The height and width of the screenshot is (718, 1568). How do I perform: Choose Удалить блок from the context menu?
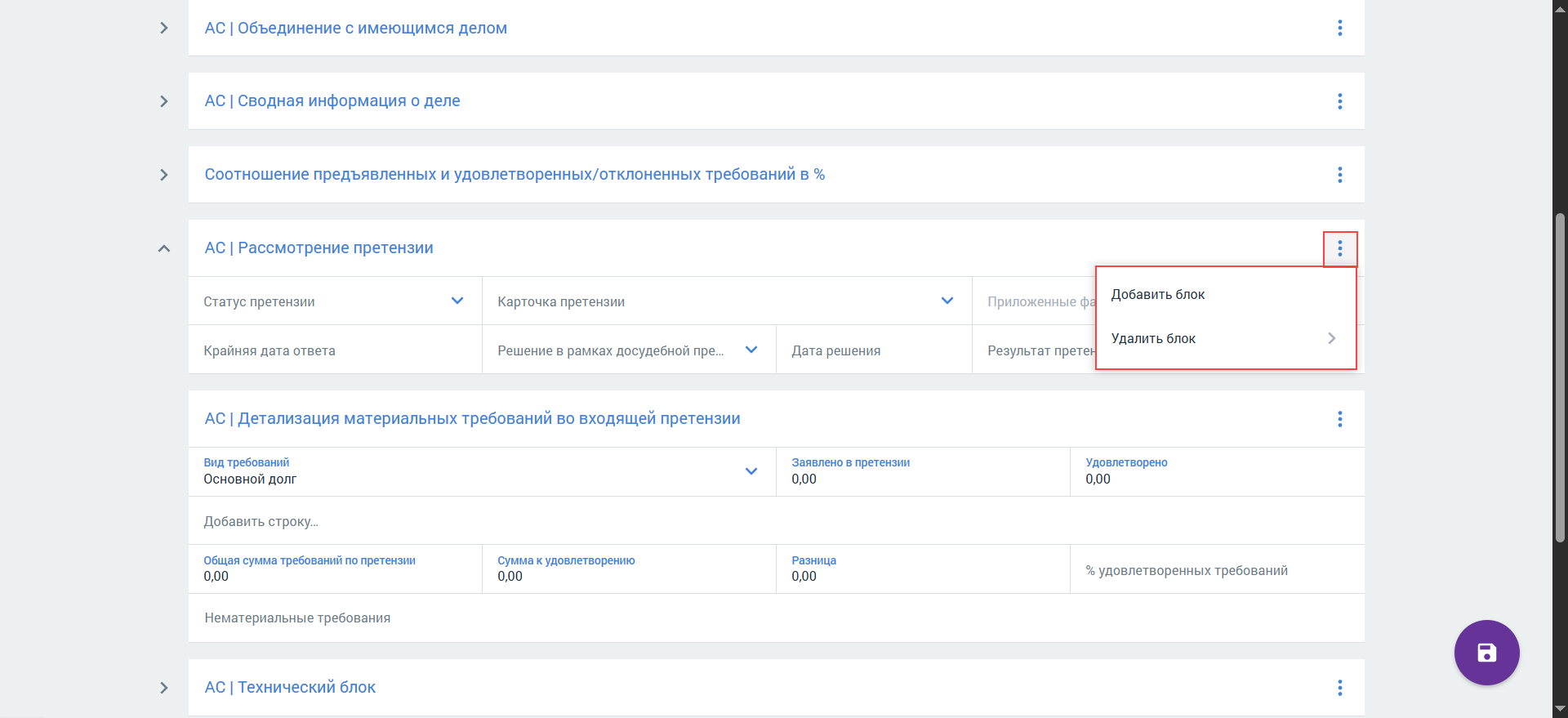click(x=1225, y=338)
